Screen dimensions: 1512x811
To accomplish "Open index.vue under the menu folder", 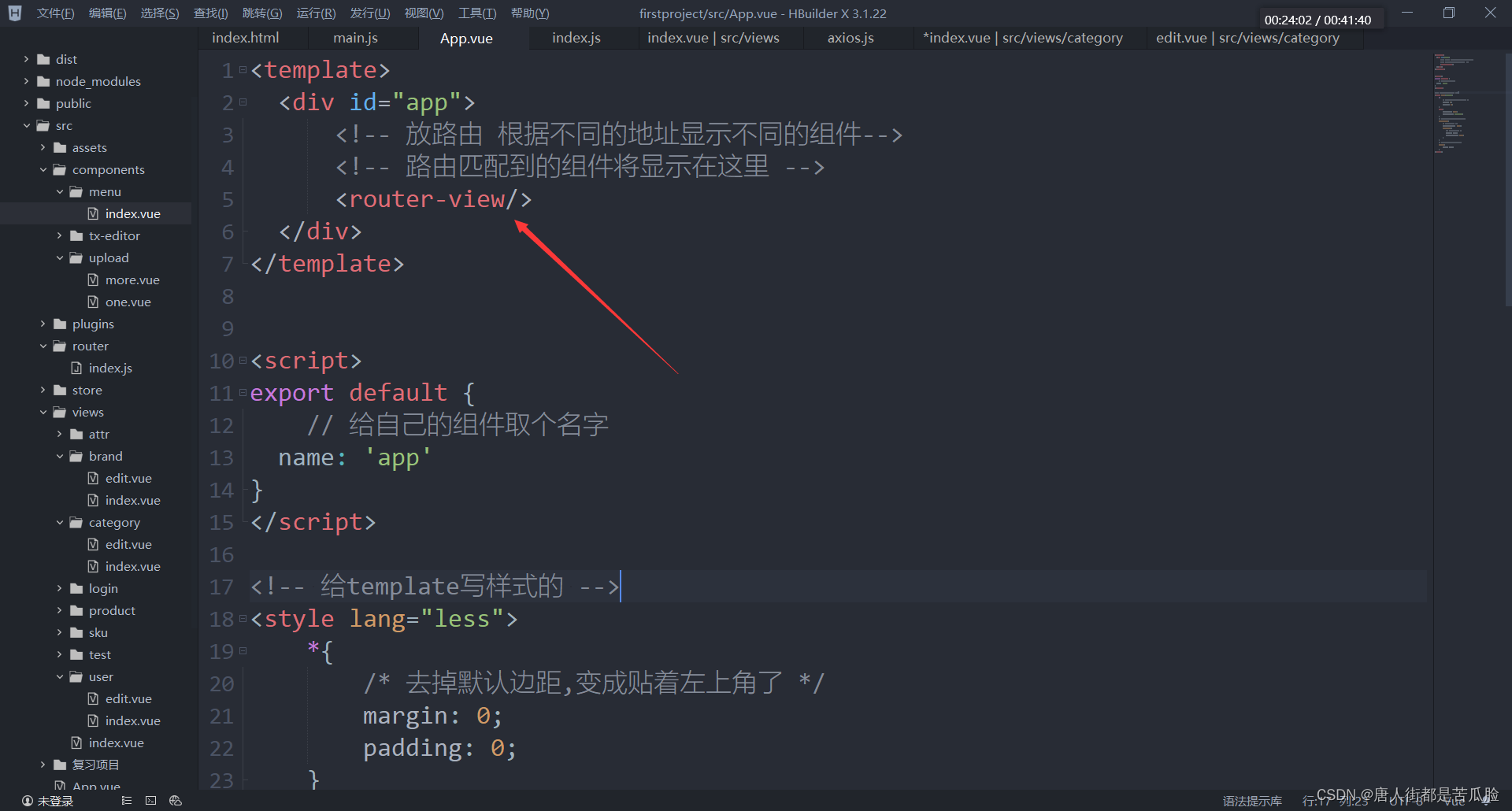I will click(x=132, y=213).
